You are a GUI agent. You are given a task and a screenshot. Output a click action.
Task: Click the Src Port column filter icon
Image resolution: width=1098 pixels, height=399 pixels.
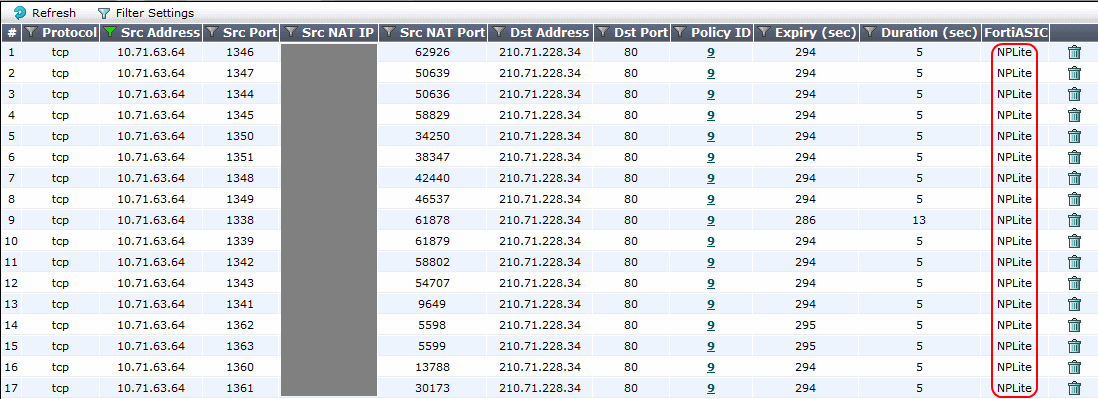[212, 32]
